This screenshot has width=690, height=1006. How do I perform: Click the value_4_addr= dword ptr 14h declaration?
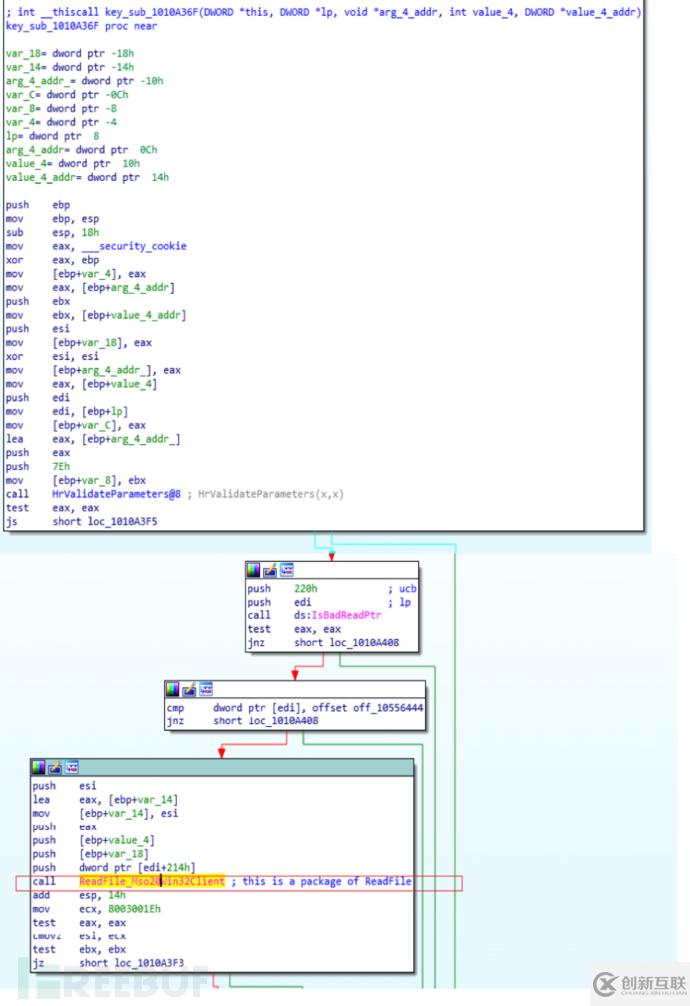87,178
